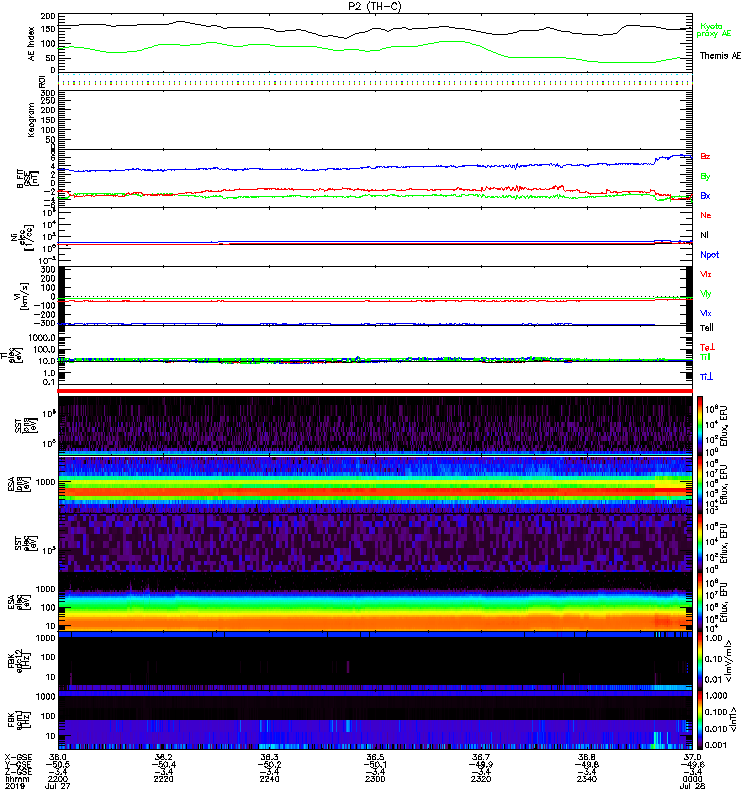This screenshot has width=750, height=800.
Task: Select the red Bz legend label
Action: pos(705,156)
